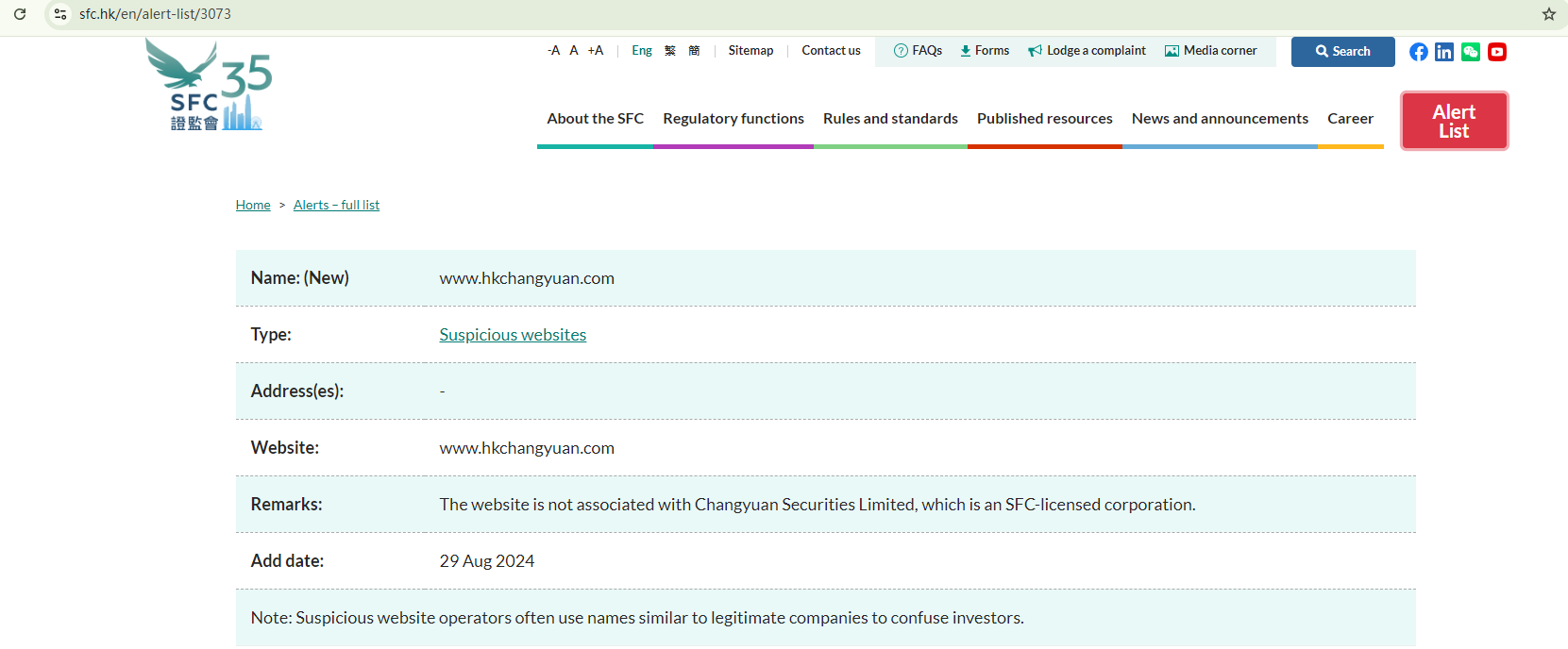This screenshot has width=1568, height=649.
Task: View site information icon in address bar
Action: [60, 14]
